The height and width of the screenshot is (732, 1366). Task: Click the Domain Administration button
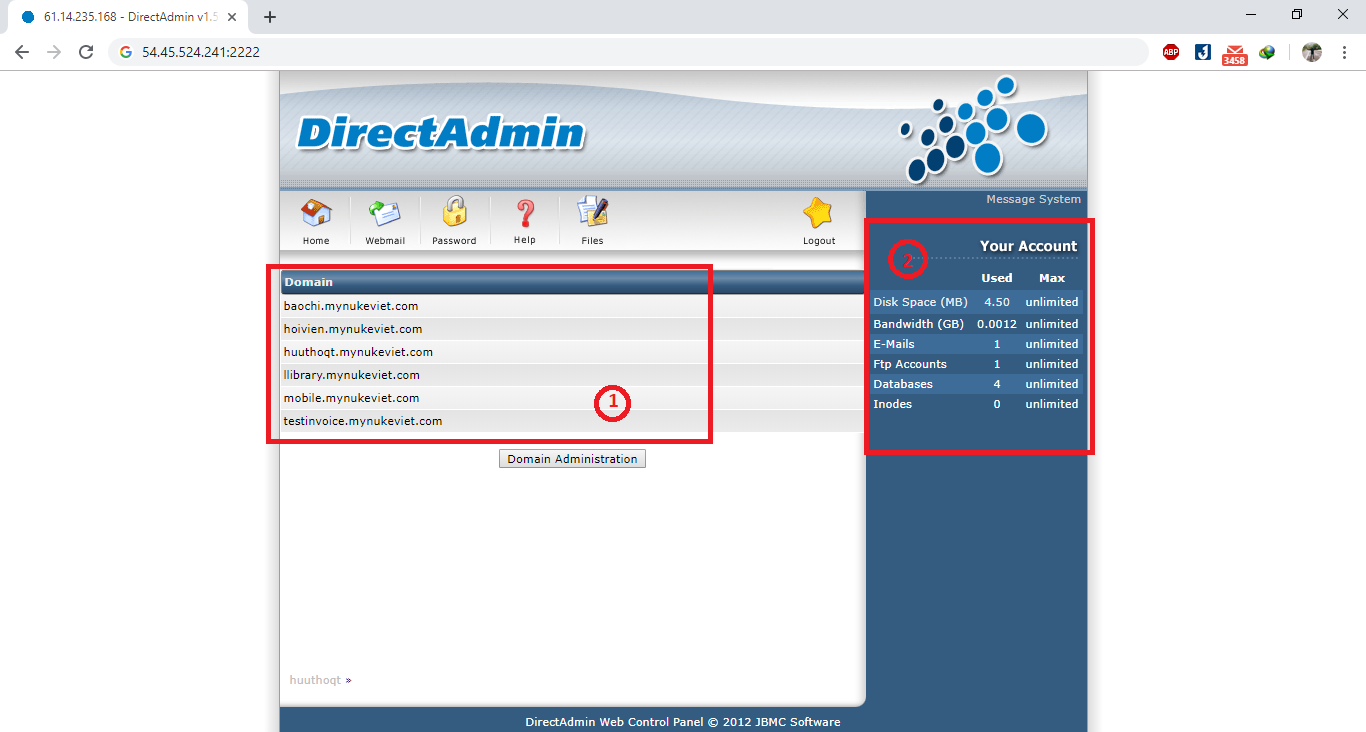point(572,459)
